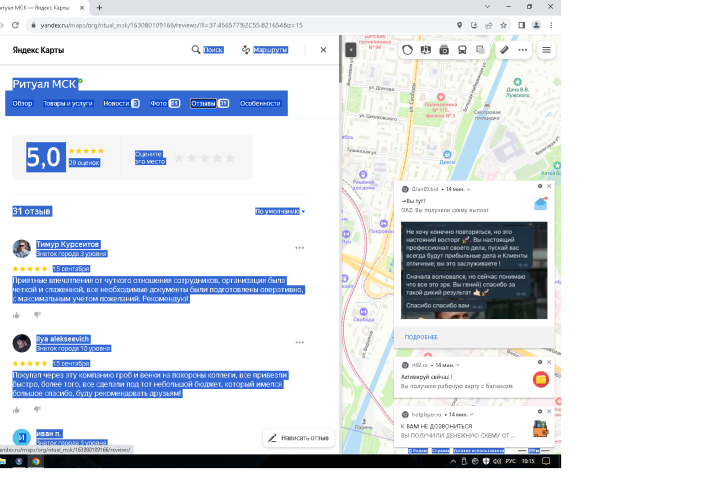Screen dimensions: 720x480
Task: Open options menu for Тимур Курсеитов's review
Action: click(x=299, y=248)
